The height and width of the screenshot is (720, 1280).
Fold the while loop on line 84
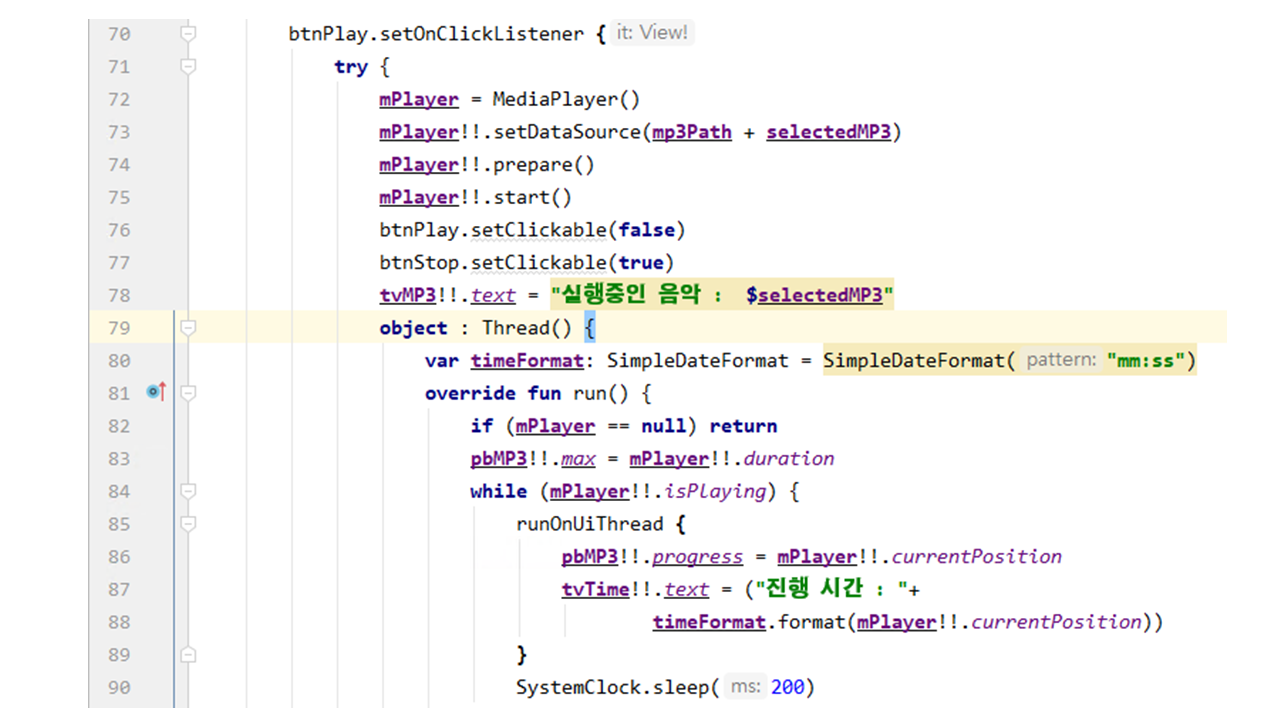[x=187, y=491]
